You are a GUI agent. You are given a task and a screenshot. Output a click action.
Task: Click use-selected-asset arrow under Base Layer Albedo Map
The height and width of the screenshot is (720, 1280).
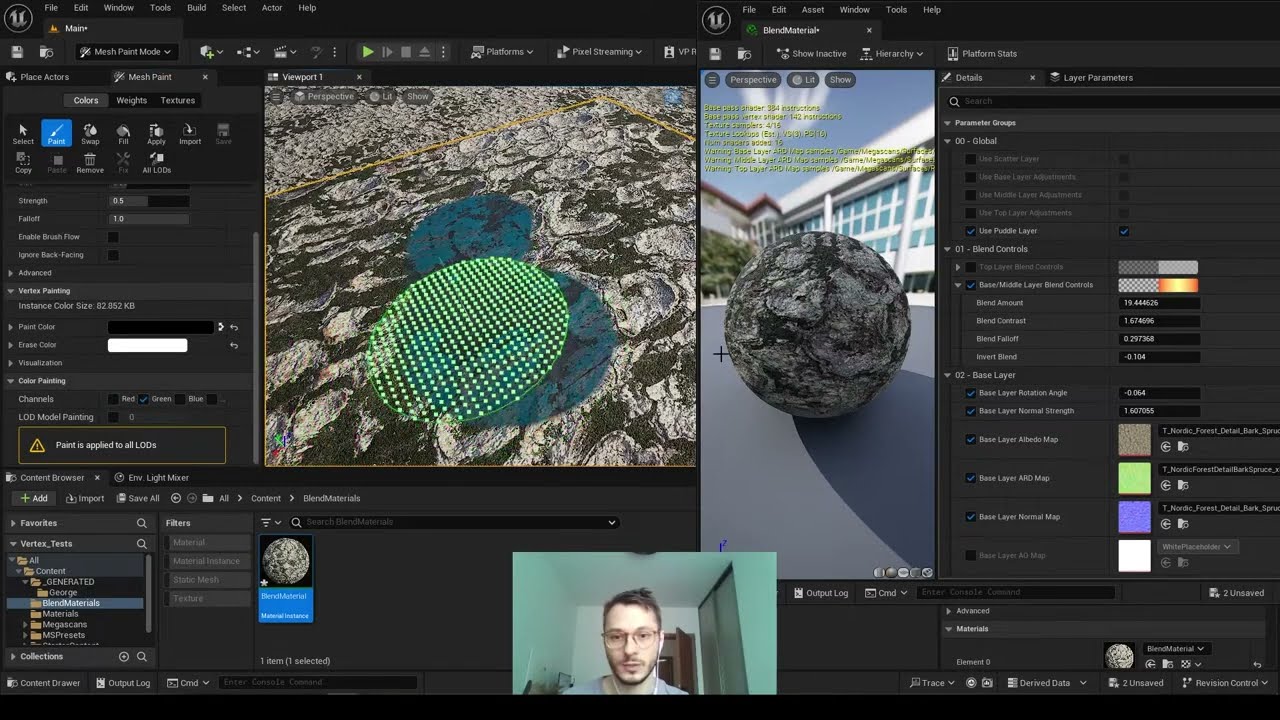tap(1166, 447)
